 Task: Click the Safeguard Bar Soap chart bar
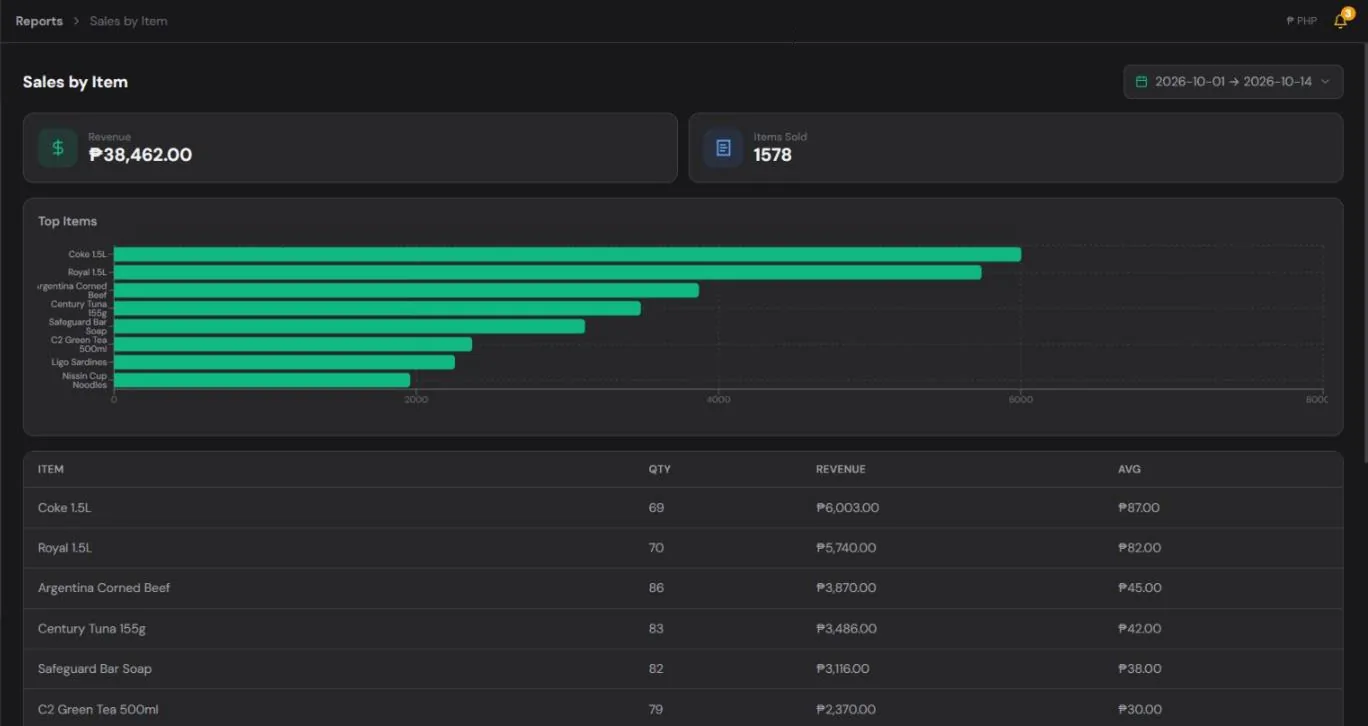349,326
